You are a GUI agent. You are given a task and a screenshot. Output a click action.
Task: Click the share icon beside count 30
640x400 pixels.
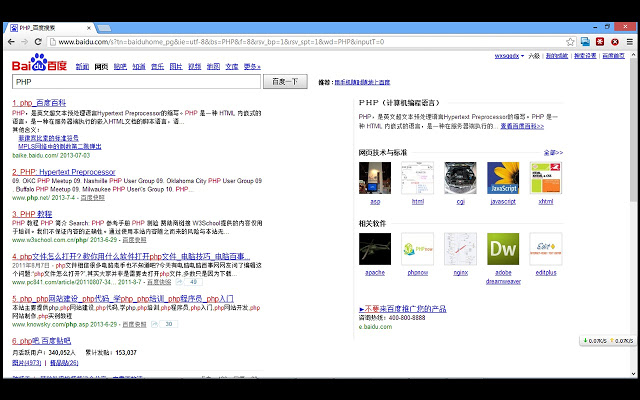155,324
